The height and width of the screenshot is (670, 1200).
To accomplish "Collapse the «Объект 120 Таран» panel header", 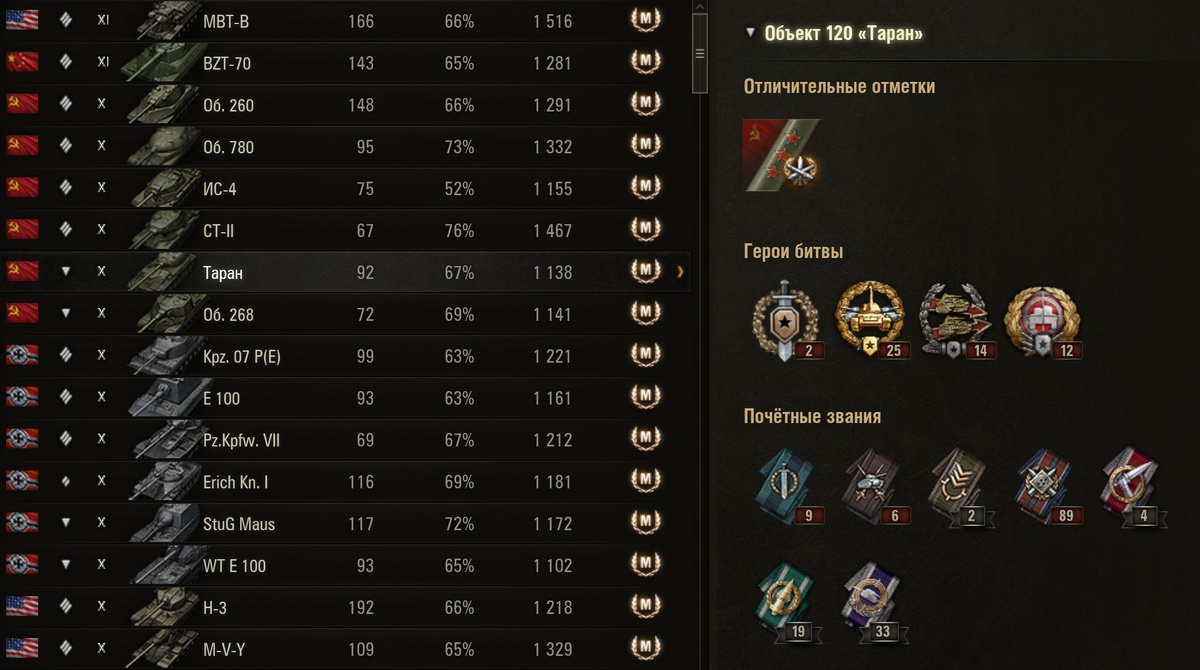I will [x=751, y=31].
